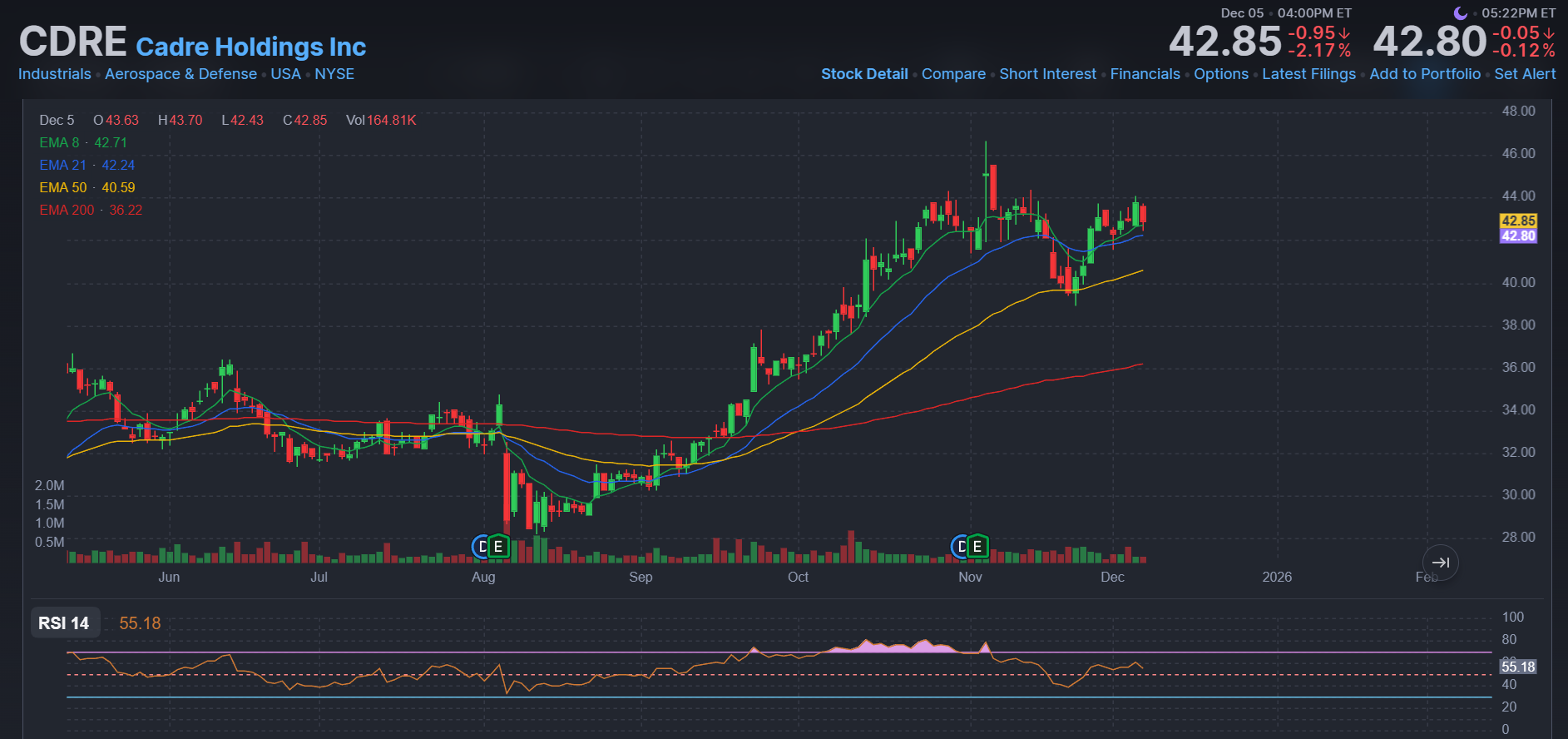The height and width of the screenshot is (739, 1568).
Task: Click the 42.85 closing price tag on axis
Action: pos(1518,221)
